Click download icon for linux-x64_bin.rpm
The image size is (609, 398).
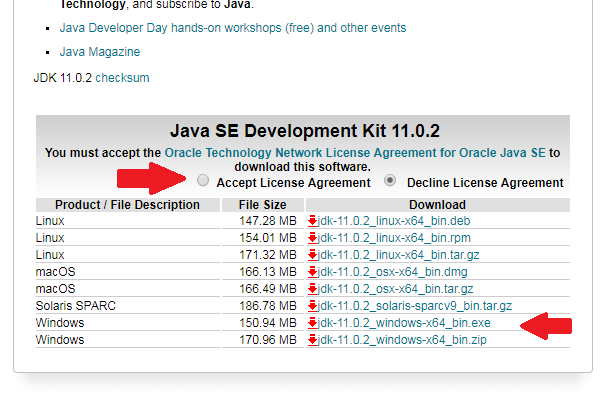[312, 238]
